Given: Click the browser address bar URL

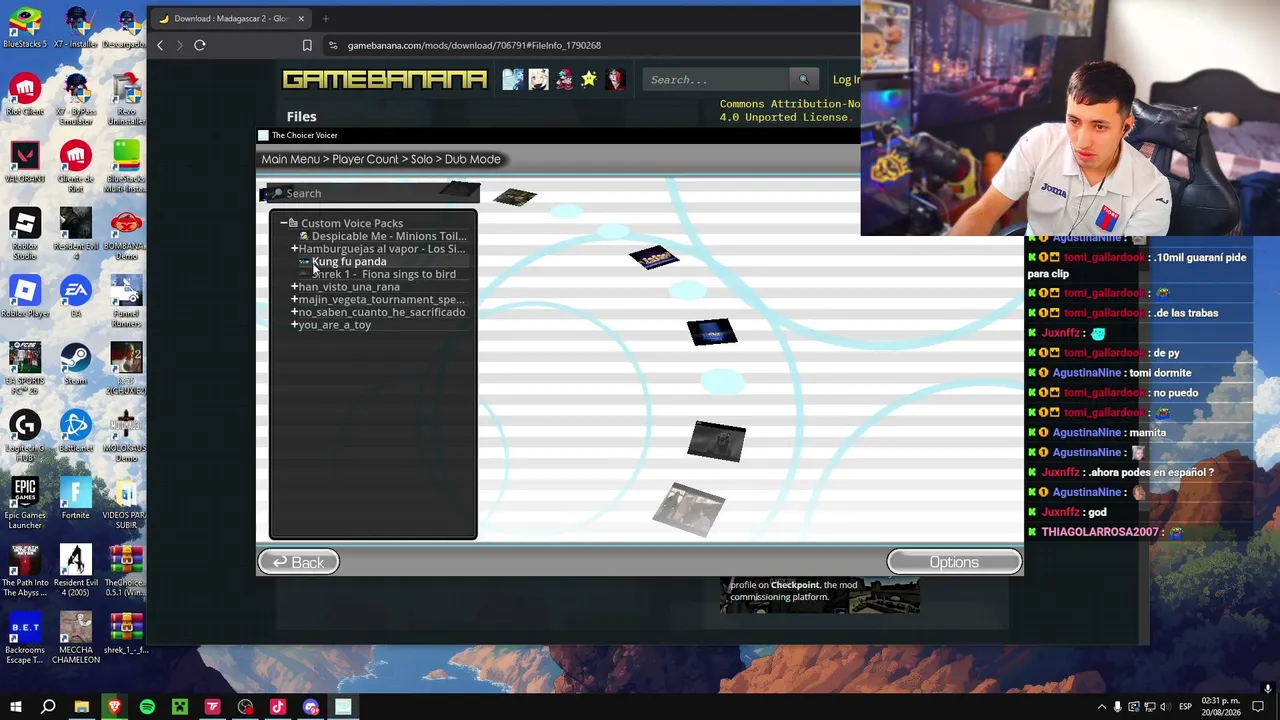Looking at the screenshot, I should coord(474,45).
